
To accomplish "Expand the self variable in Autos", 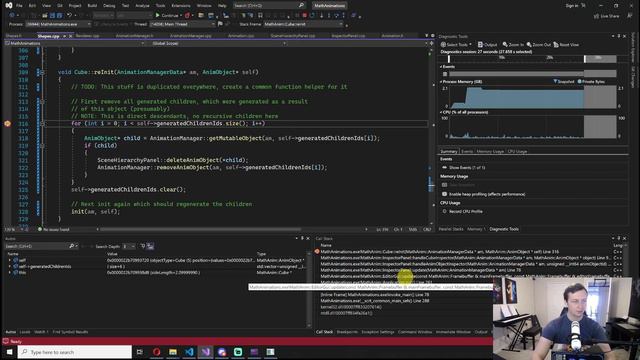I will click(x=10, y=260).
